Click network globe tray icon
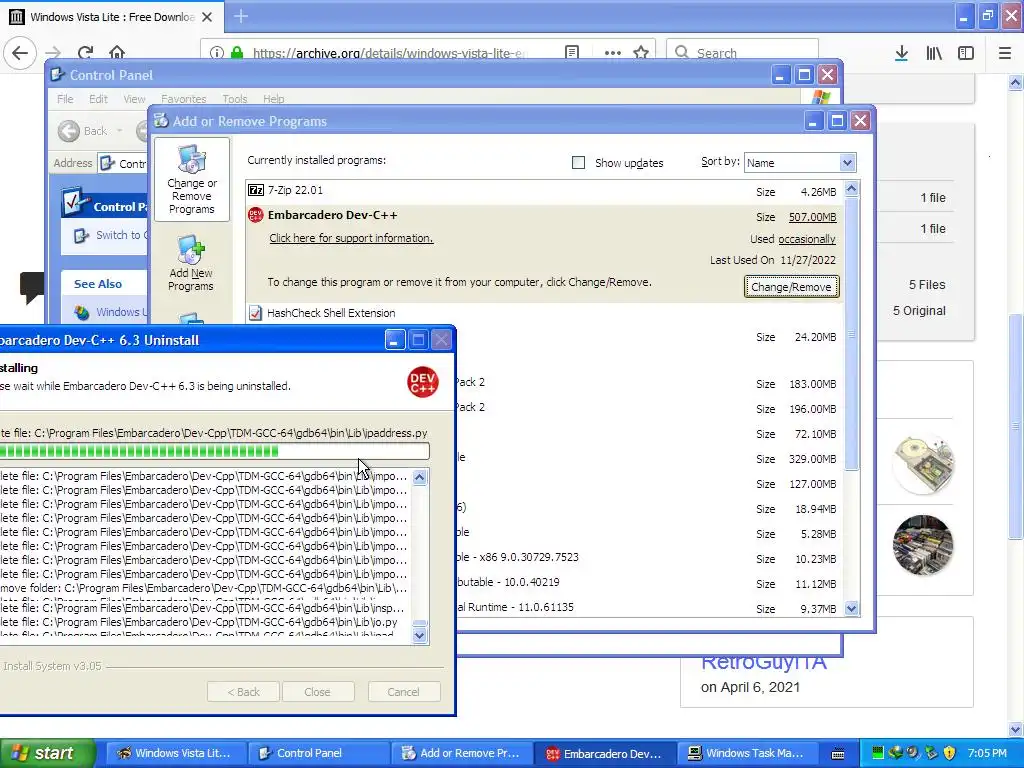The height and width of the screenshot is (768, 1024). [x=895, y=753]
